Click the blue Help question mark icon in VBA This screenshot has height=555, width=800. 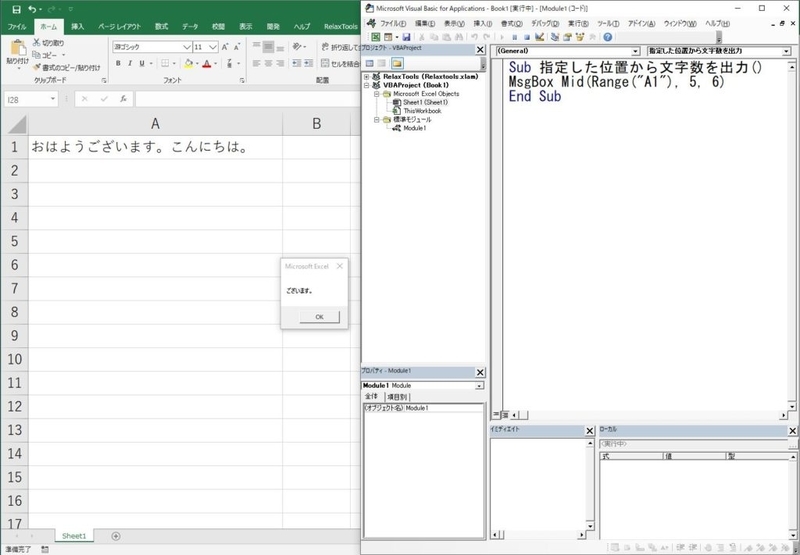[x=607, y=37]
